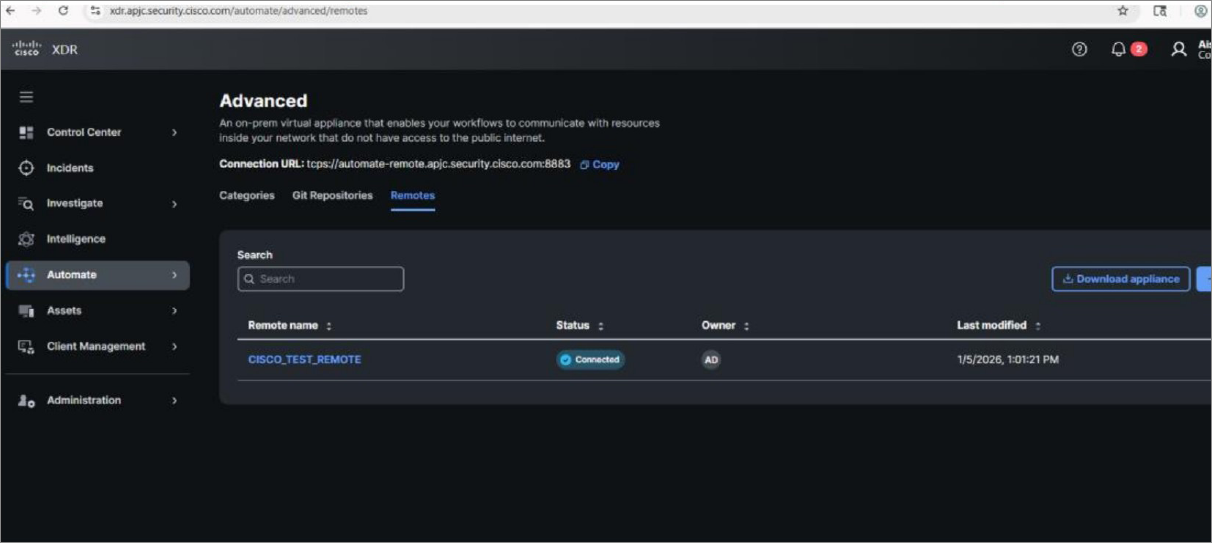The width and height of the screenshot is (1212, 543).
Task: Switch to the Git Repositories tab
Action: [x=332, y=196]
